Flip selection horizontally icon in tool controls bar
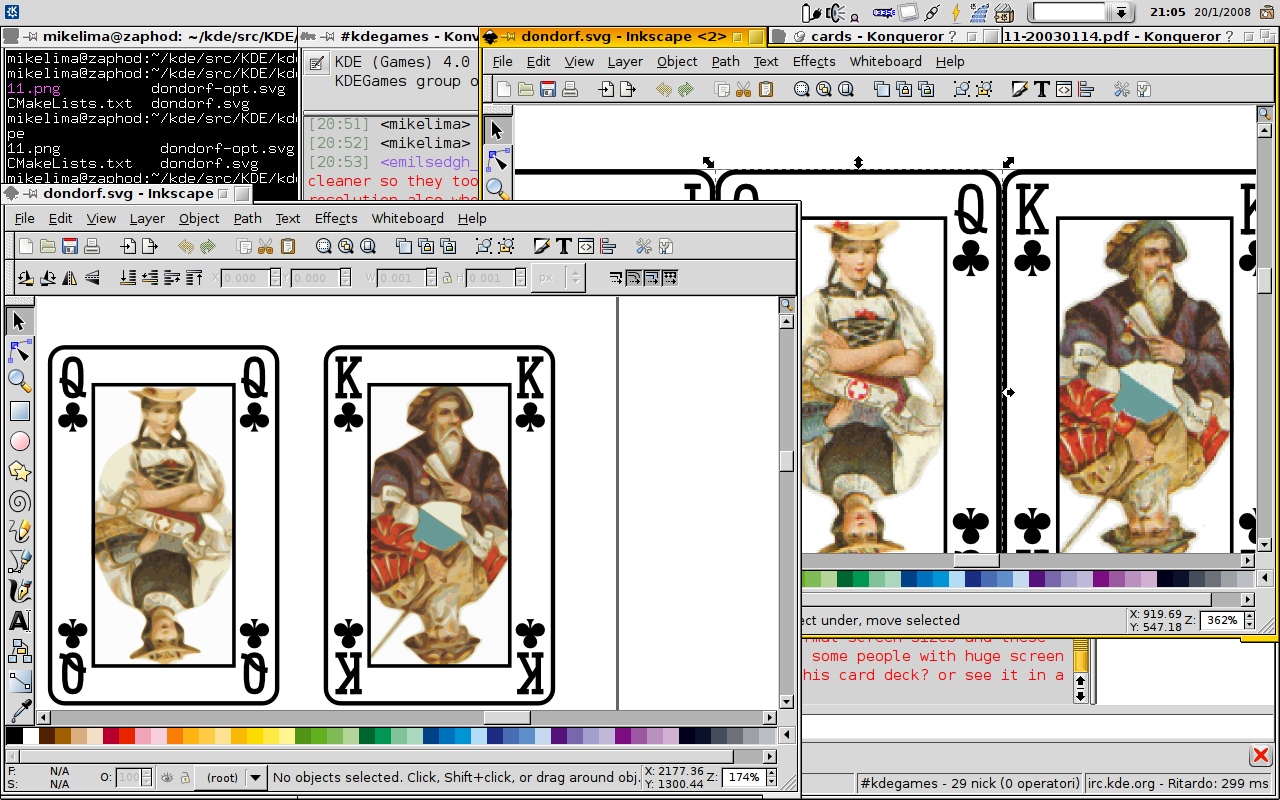Image resolution: width=1280 pixels, height=800 pixels. point(70,278)
